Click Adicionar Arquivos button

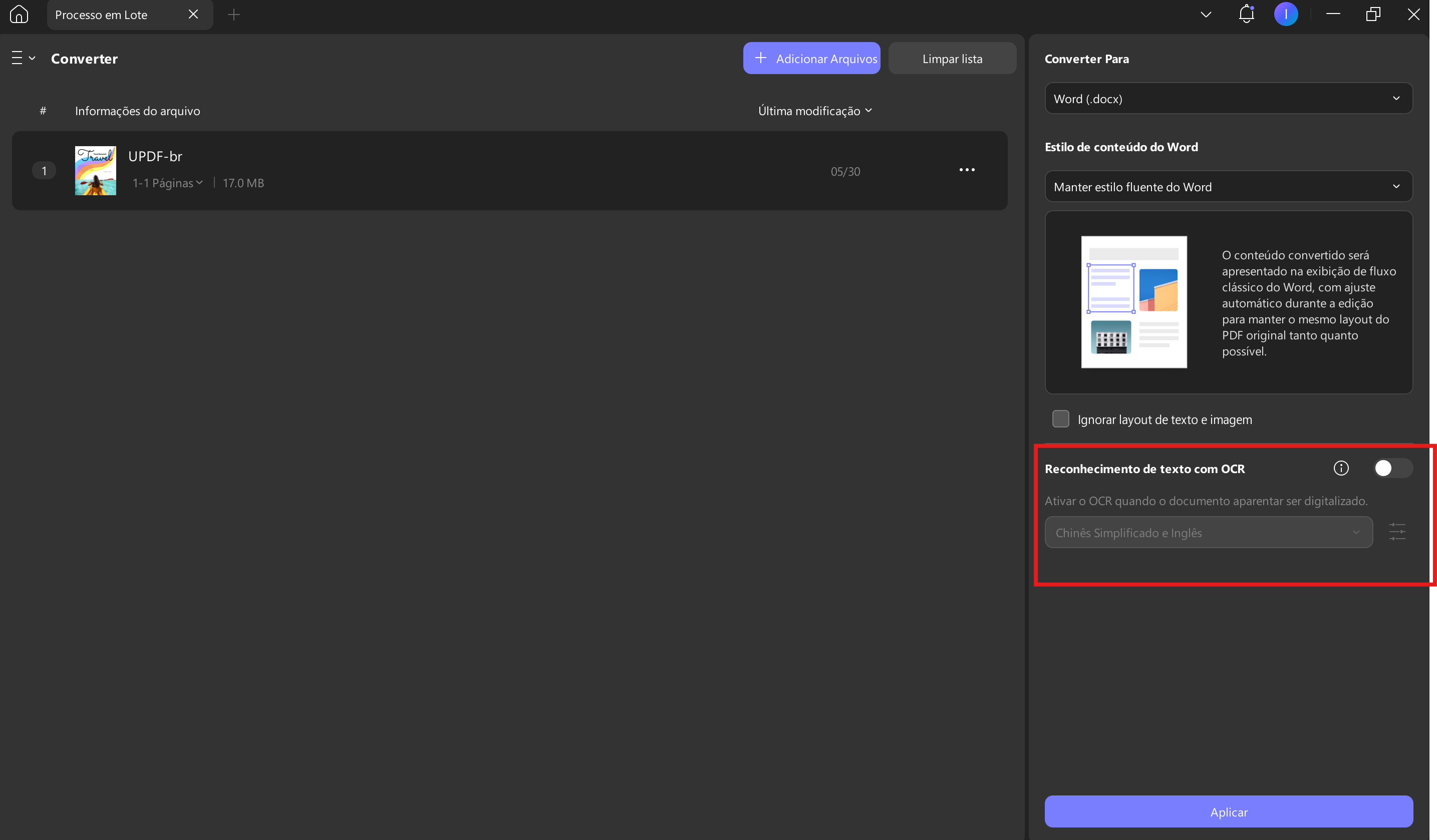click(811, 58)
